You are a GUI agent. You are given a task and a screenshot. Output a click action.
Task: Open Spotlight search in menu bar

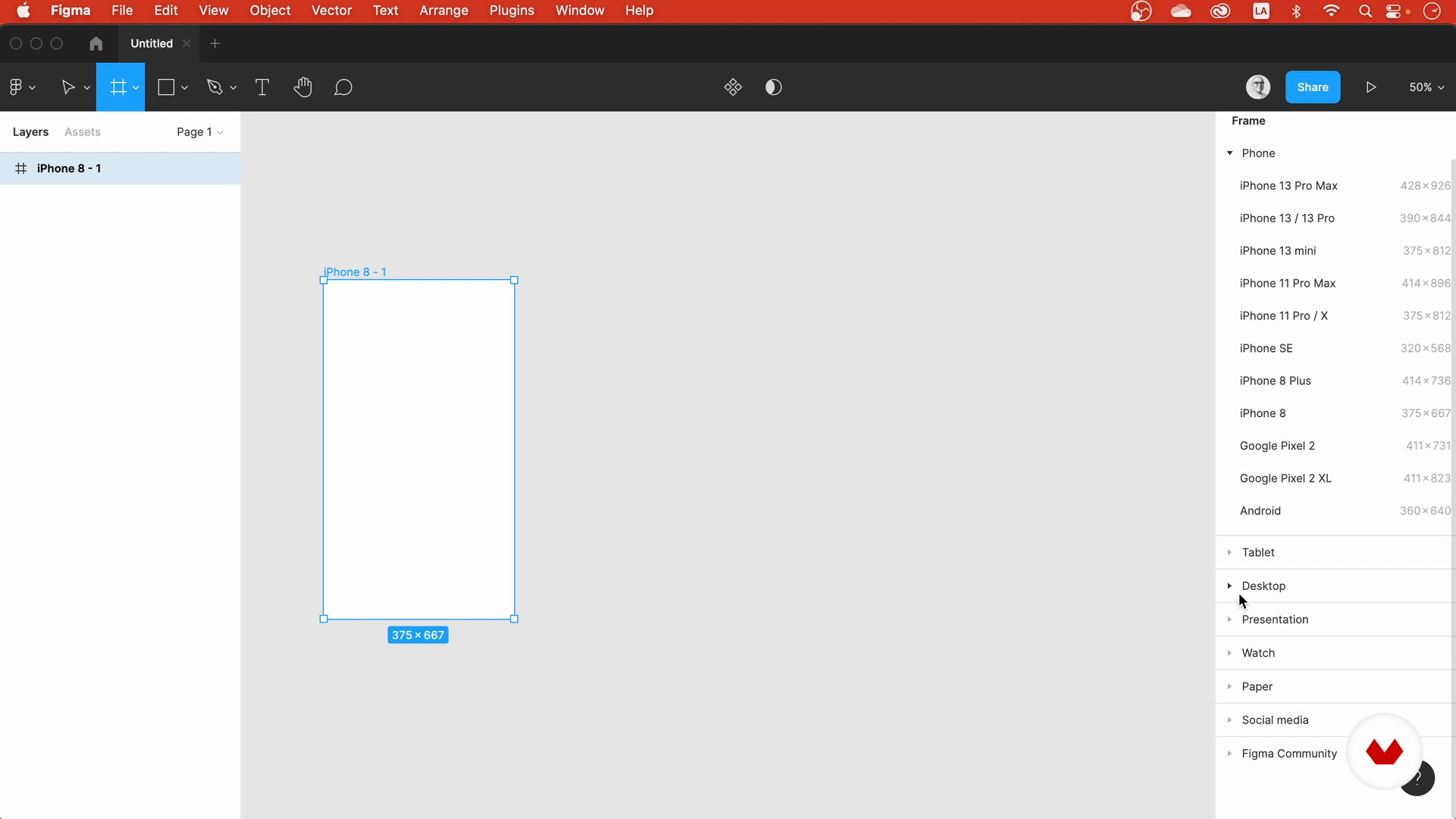(1365, 11)
